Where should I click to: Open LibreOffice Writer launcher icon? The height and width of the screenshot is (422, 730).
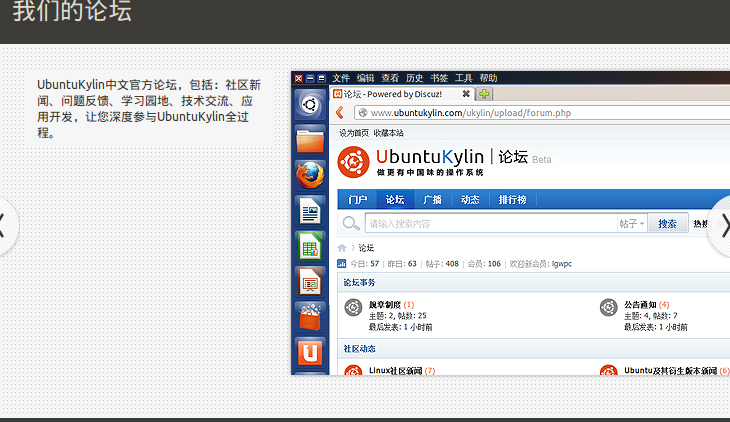[310, 211]
